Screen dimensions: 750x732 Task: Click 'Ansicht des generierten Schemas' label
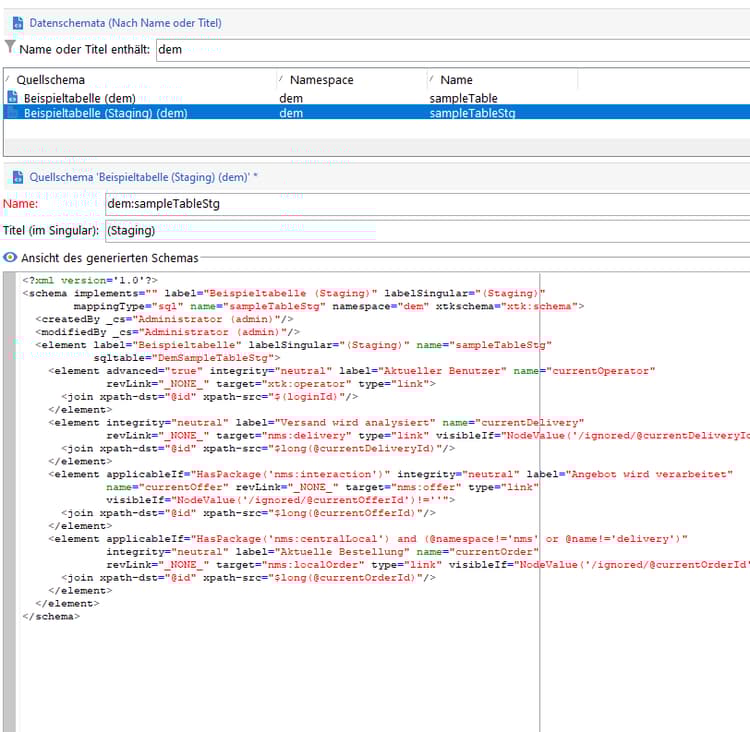click(x=110, y=257)
